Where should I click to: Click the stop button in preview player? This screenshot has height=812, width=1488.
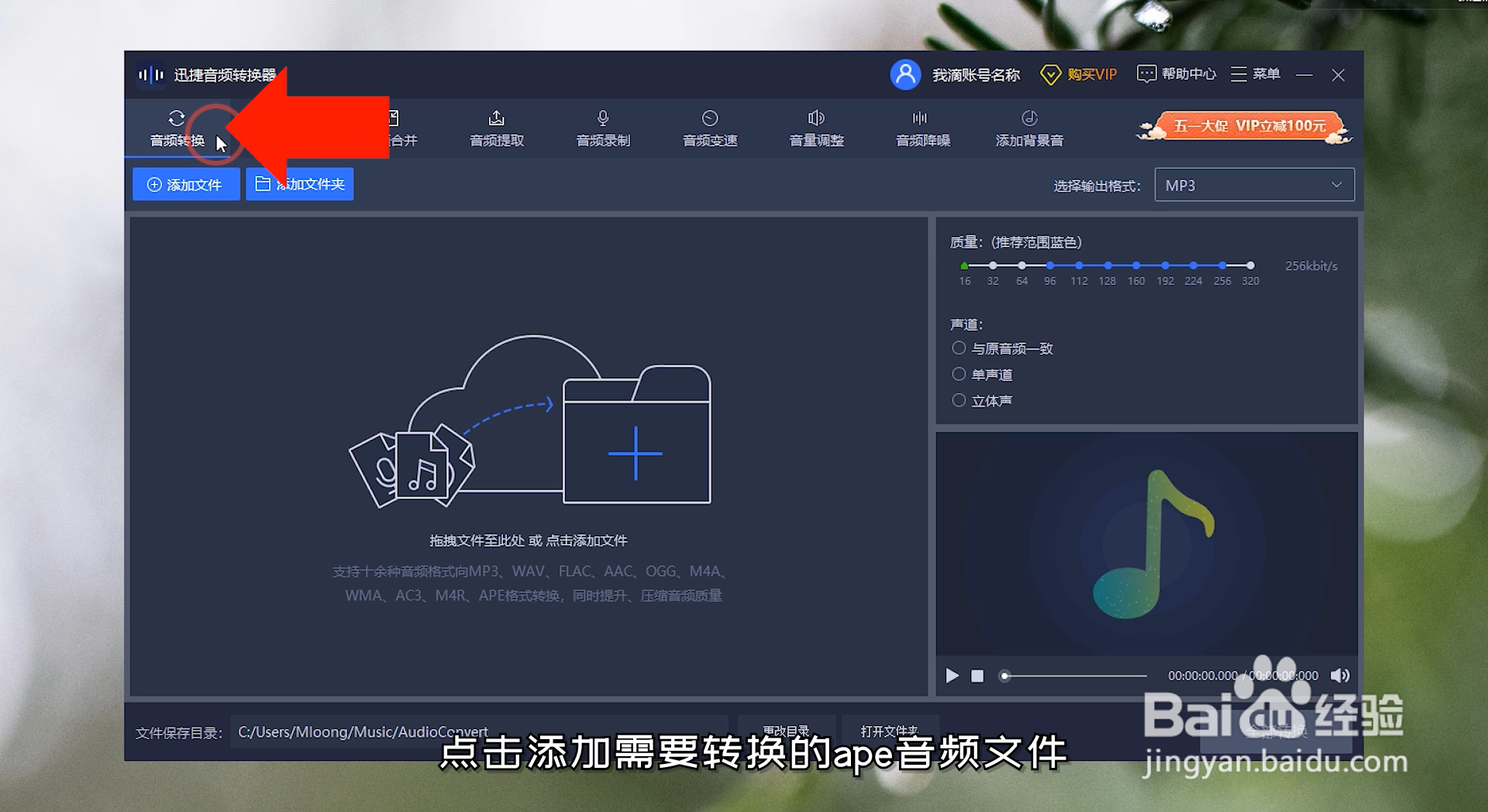(x=977, y=676)
